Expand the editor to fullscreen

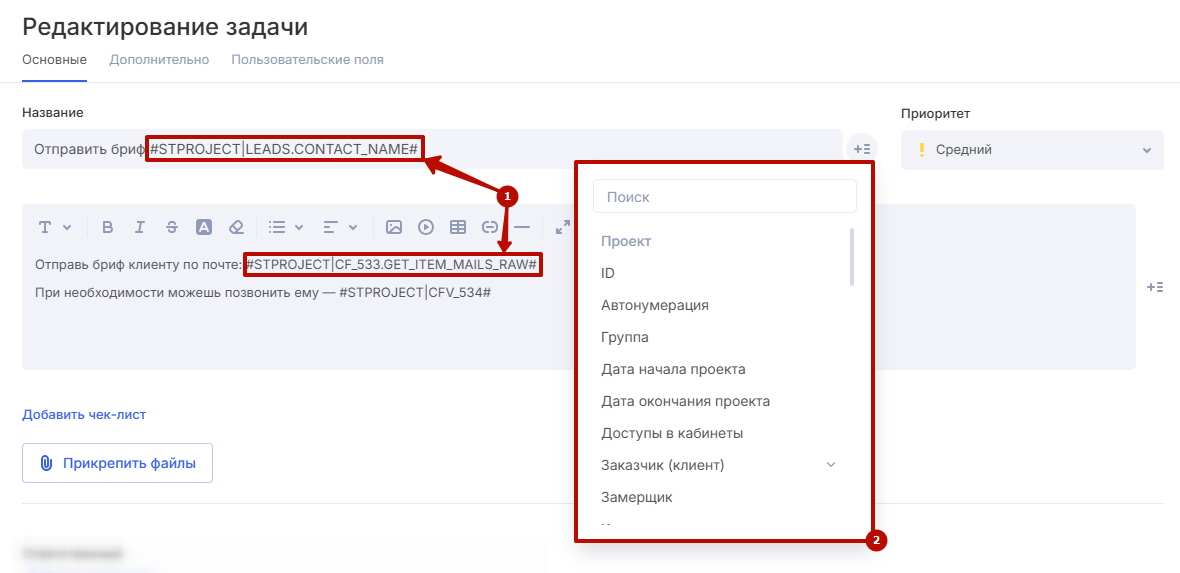pos(562,227)
